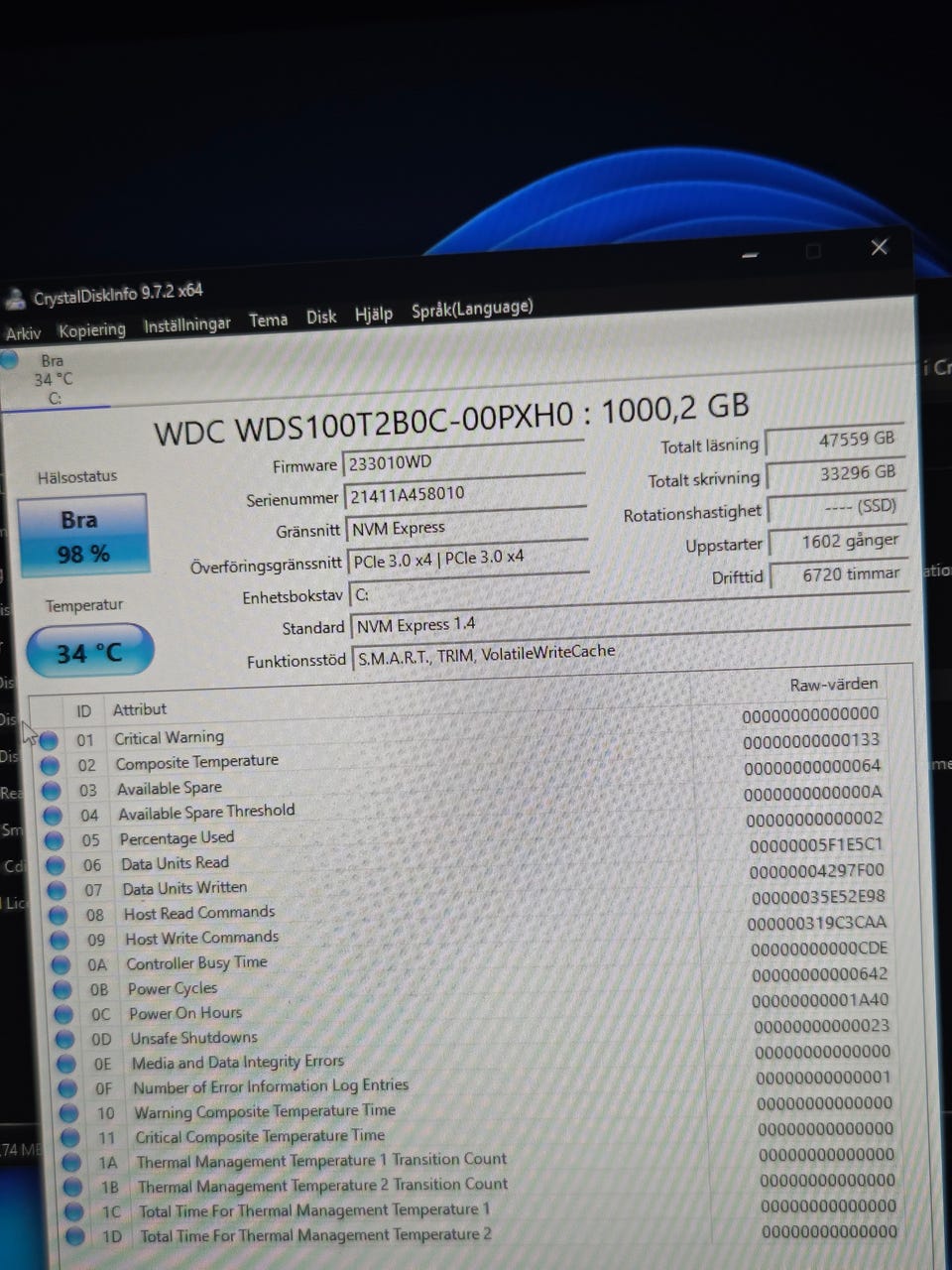Click status dot for Power Cycles
This screenshot has width=952, height=1270.
tap(62, 989)
